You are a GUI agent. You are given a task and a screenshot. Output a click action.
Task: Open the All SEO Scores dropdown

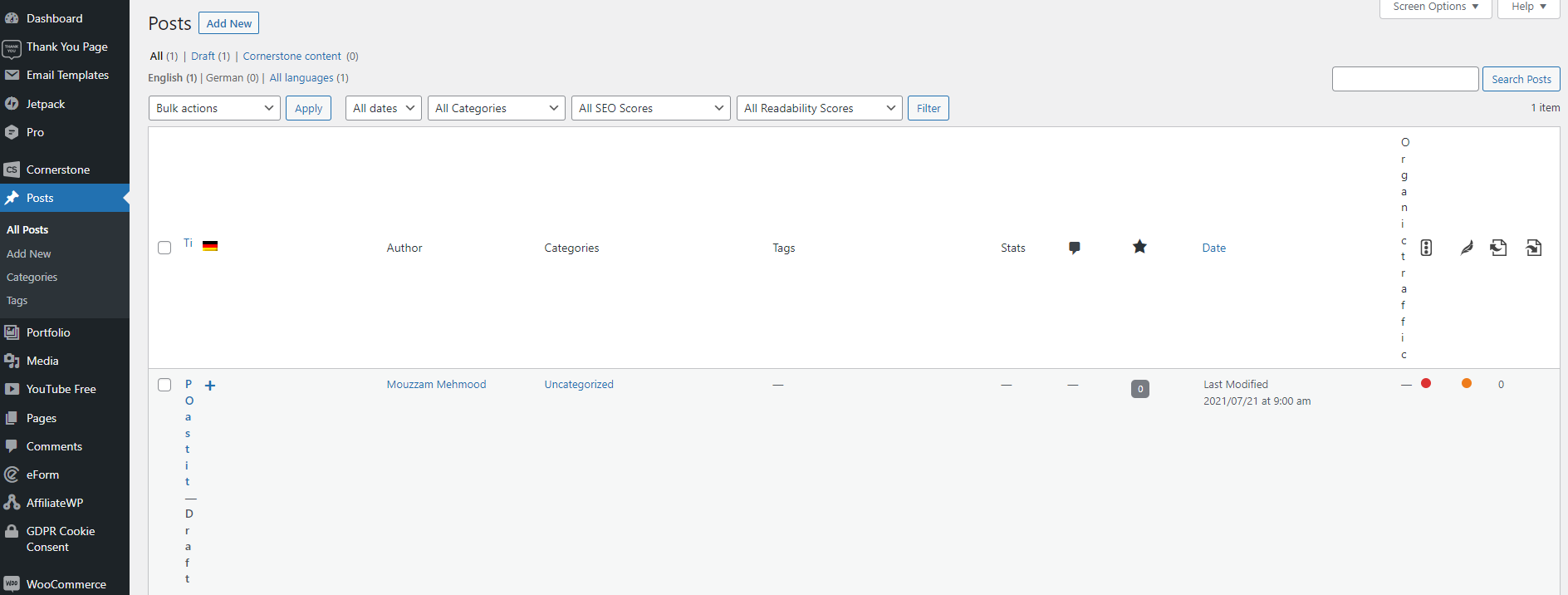click(650, 108)
